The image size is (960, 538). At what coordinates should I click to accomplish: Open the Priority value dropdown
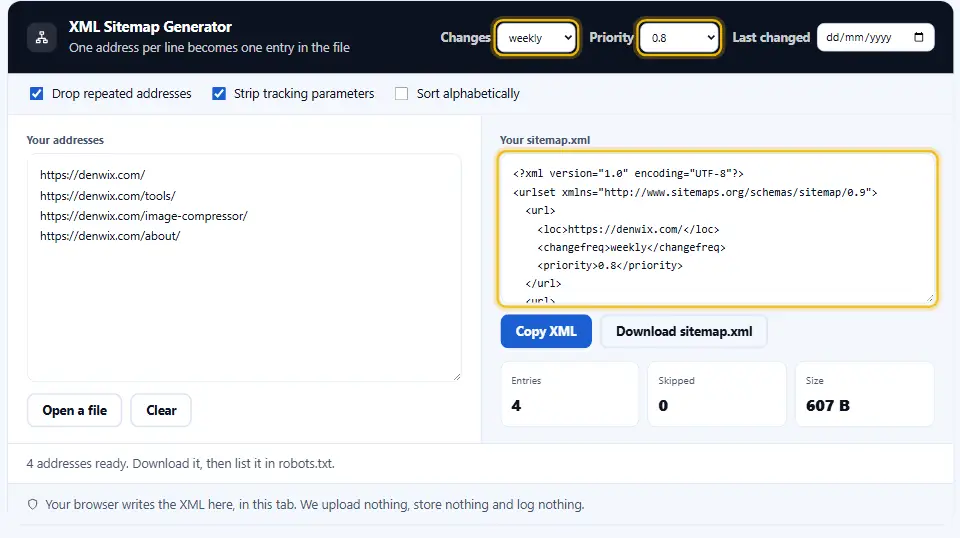click(679, 38)
